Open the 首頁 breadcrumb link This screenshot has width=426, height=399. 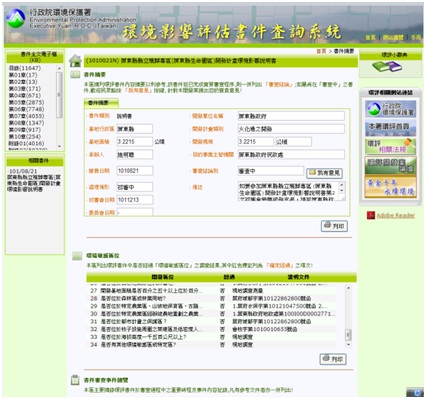pyautogui.click(x=321, y=51)
